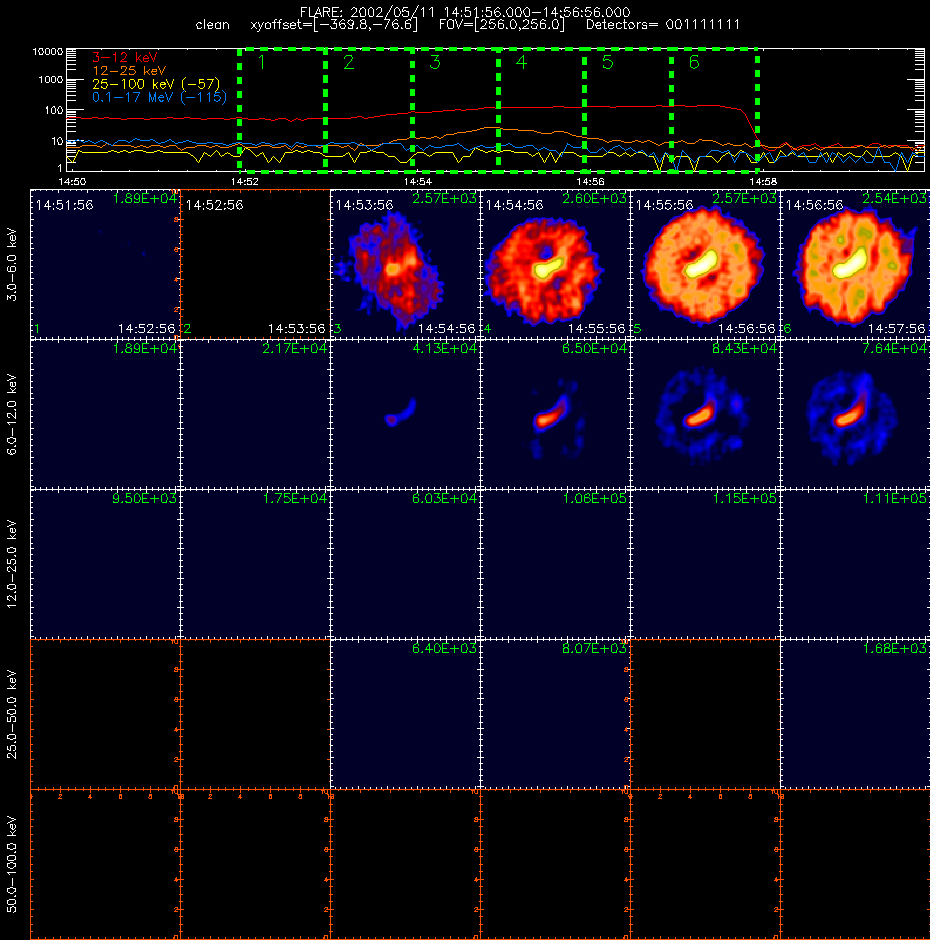Open the 3.0-6.0 keV image at 14:55:56

(x=705, y=264)
